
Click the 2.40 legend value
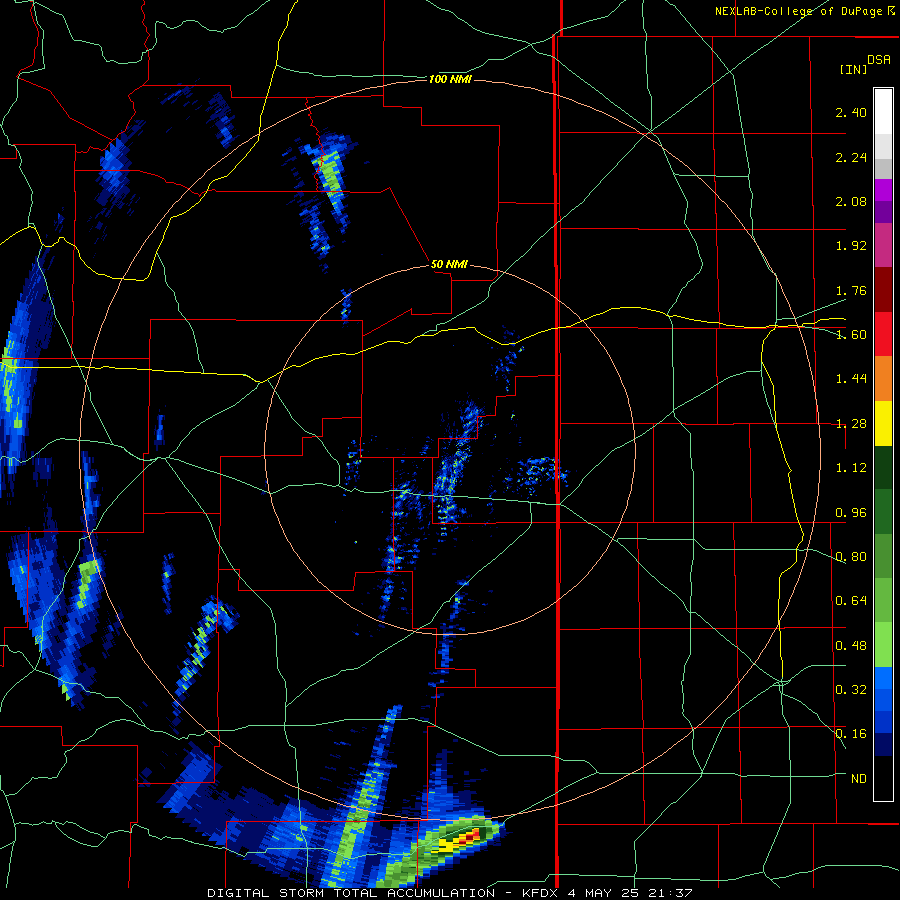(851, 112)
